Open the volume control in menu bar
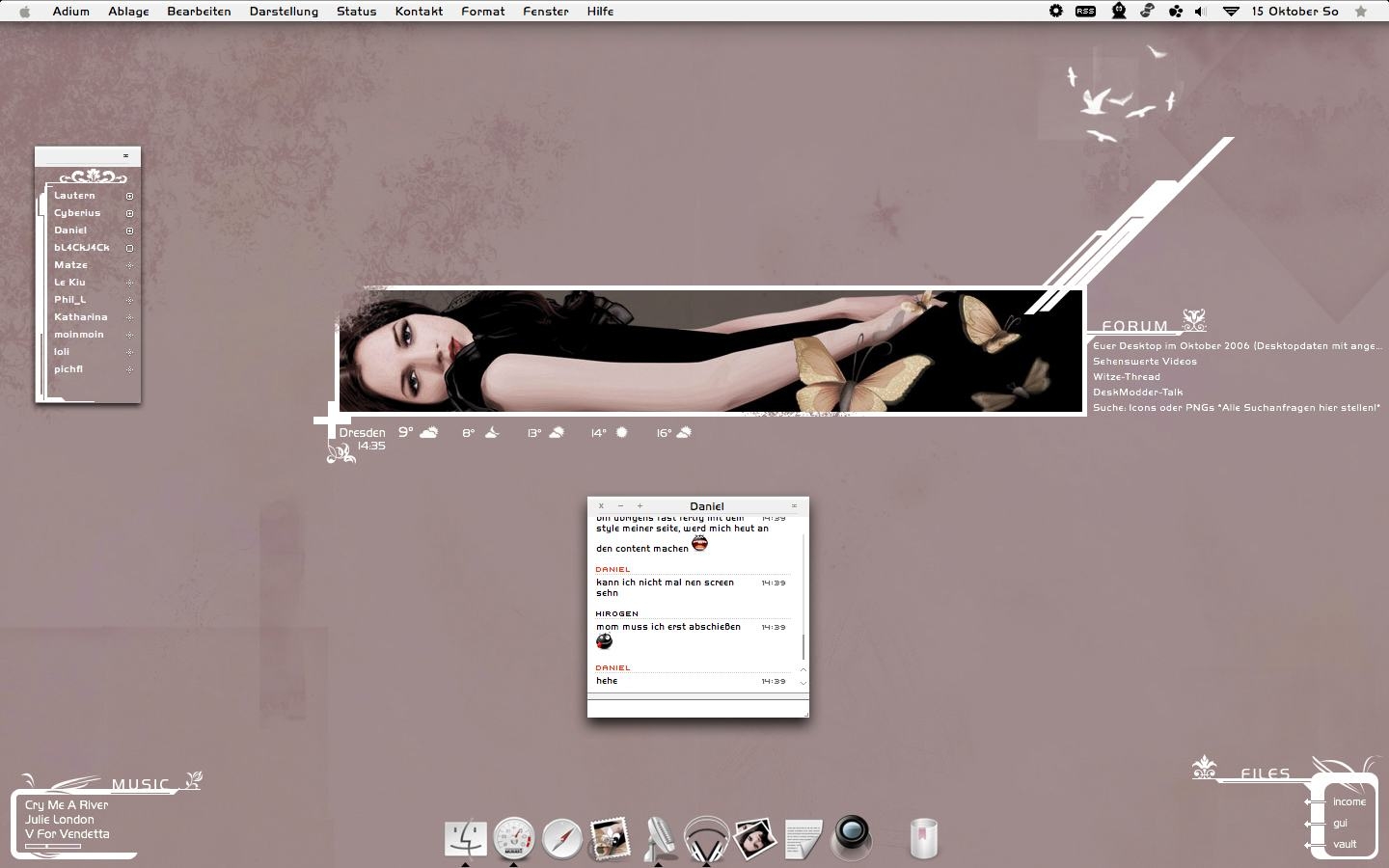1389x868 pixels. [1201, 12]
